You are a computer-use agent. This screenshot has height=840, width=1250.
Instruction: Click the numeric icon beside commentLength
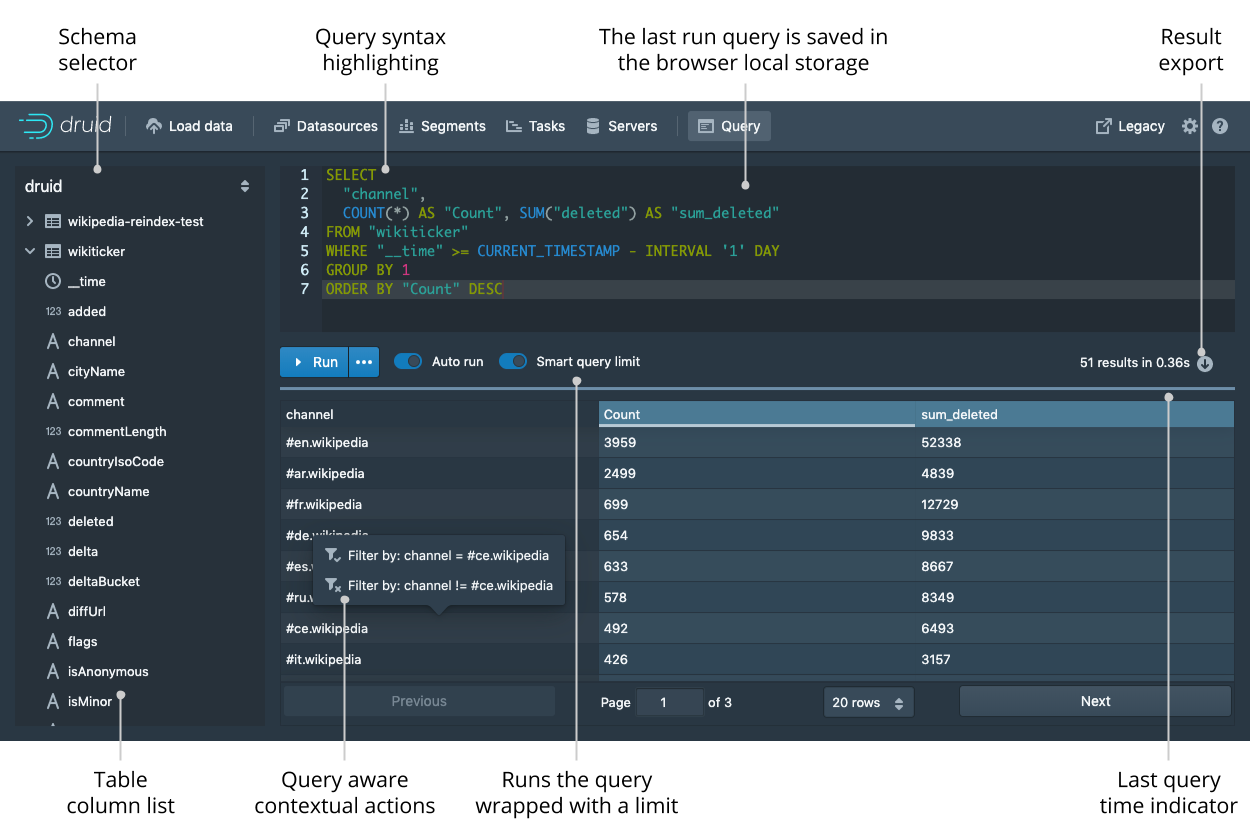[53, 431]
